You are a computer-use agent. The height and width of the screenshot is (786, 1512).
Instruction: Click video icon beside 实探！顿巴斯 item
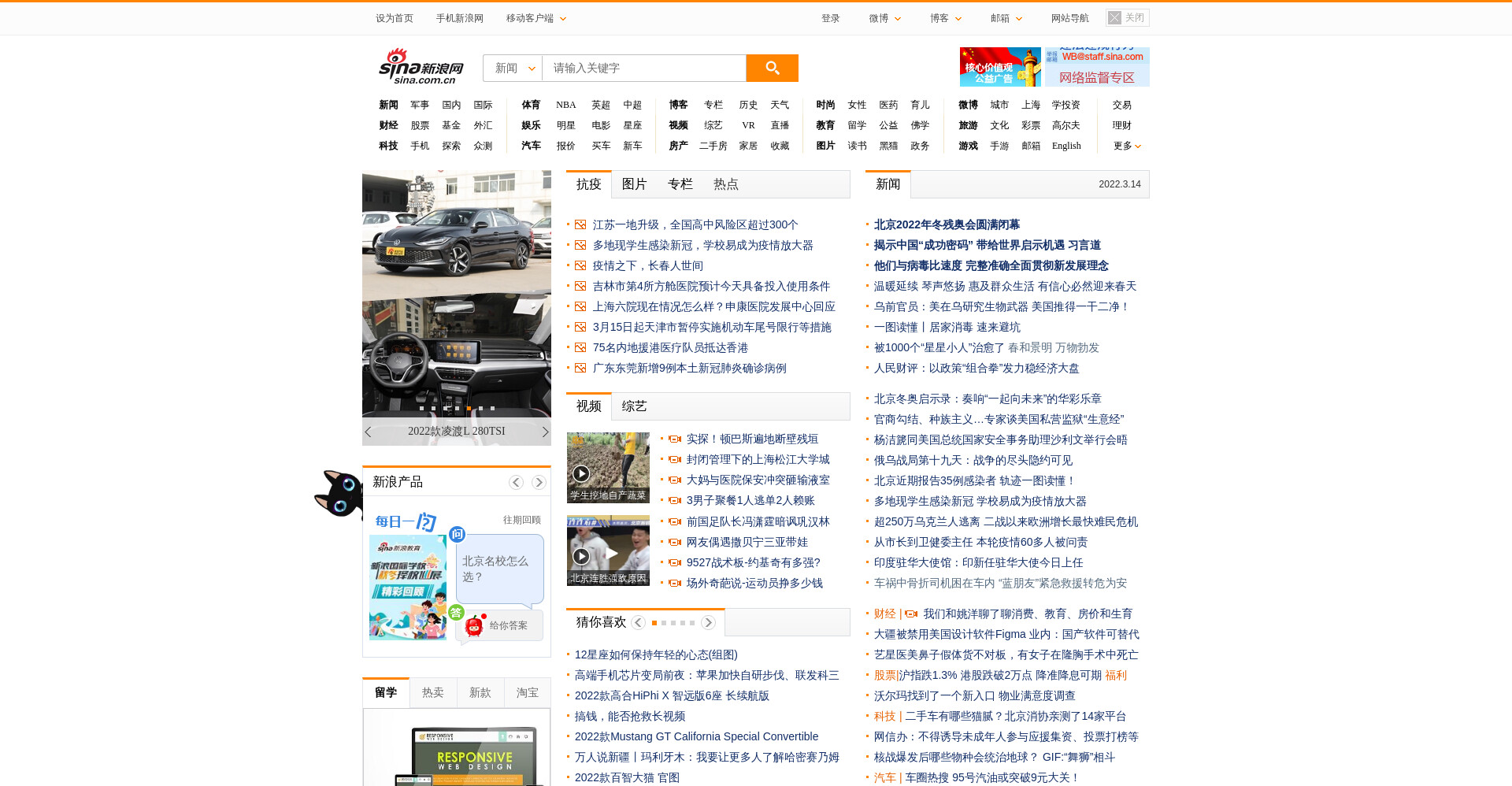click(675, 439)
